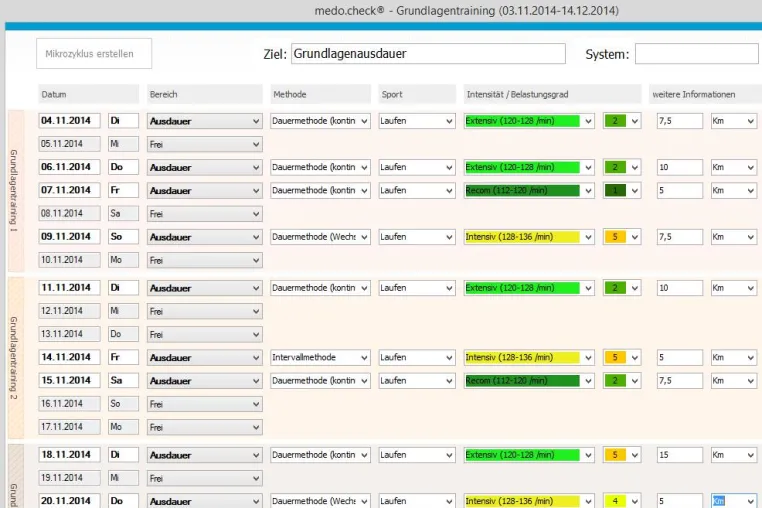Open Bereich dropdown for 04.11.2014
The height and width of the screenshot is (508, 762).
tap(205, 121)
